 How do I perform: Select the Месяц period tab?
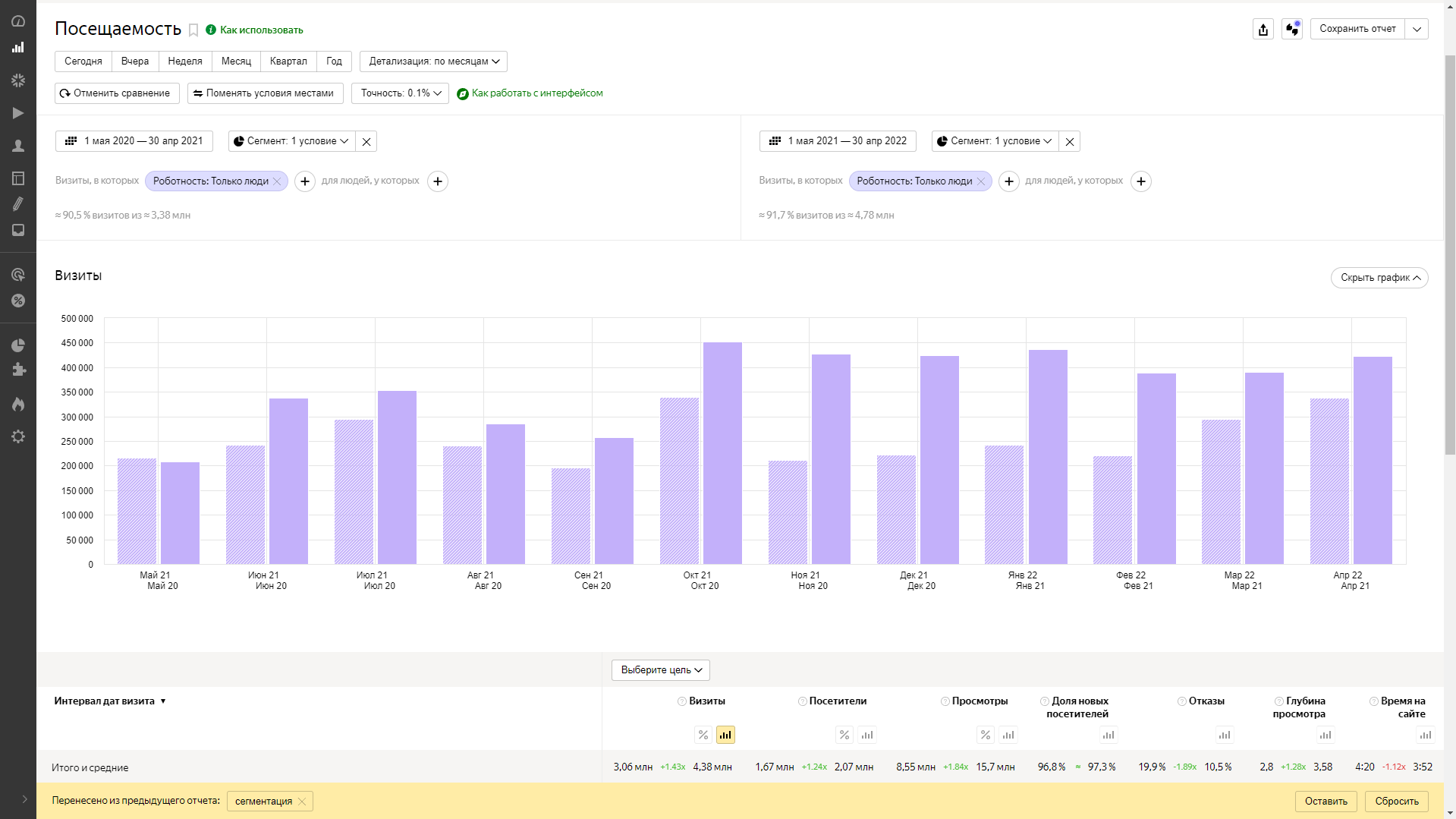[236, 61]
